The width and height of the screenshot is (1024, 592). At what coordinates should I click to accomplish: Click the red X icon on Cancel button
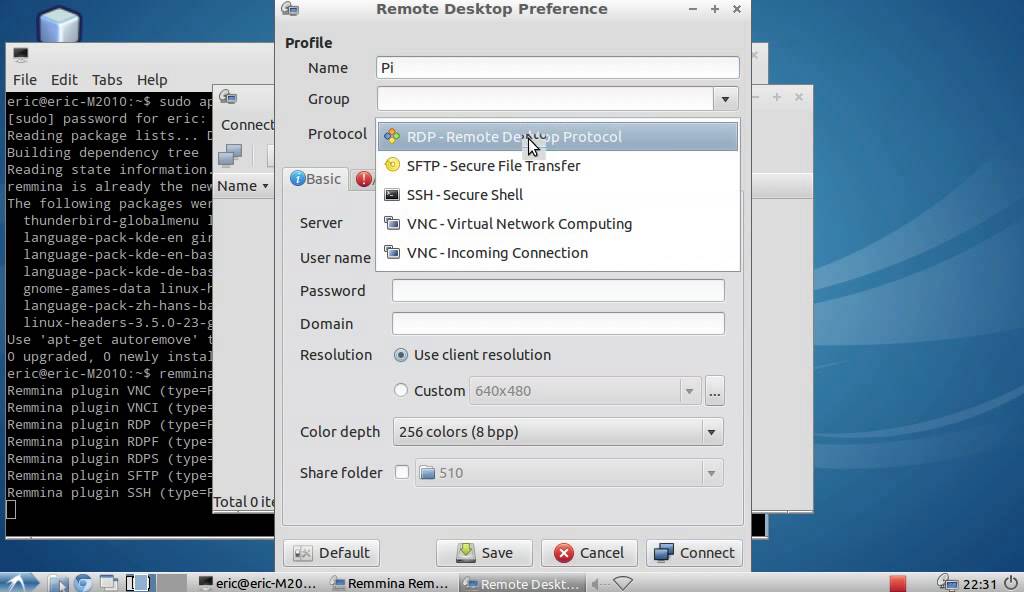(564, 553)
